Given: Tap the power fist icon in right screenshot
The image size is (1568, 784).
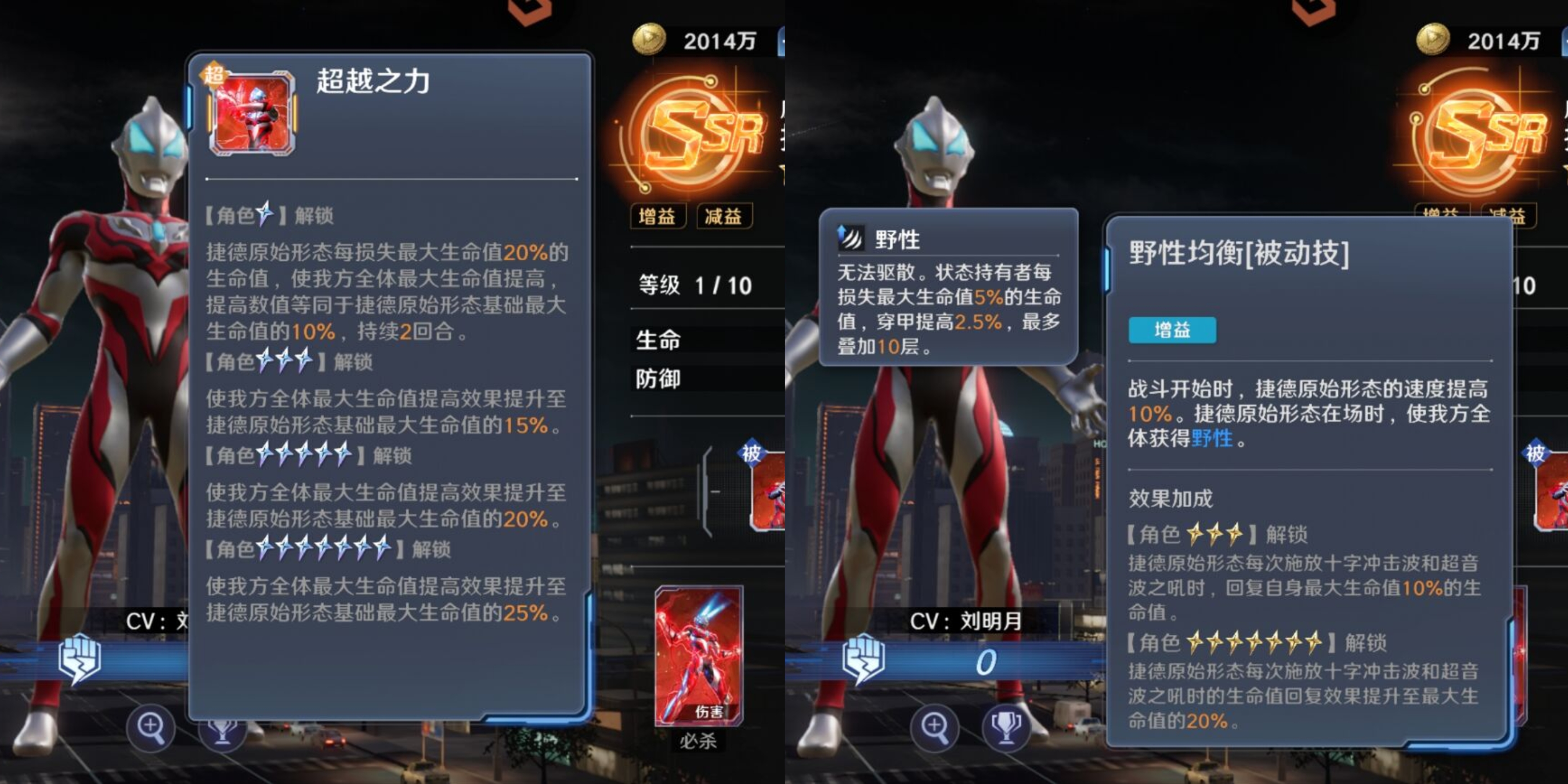Looking at the screenshot, I should point(863,658).
